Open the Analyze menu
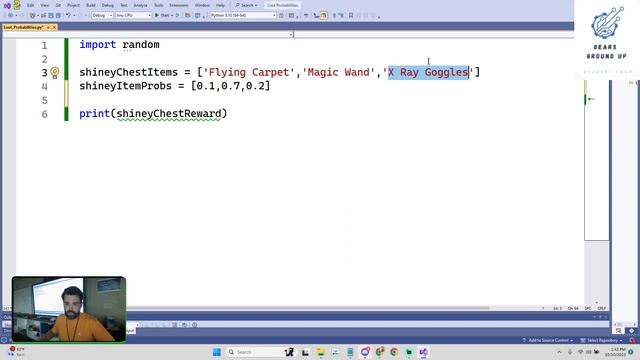Viewport: 640px width, 360px height. coord(140,5)
